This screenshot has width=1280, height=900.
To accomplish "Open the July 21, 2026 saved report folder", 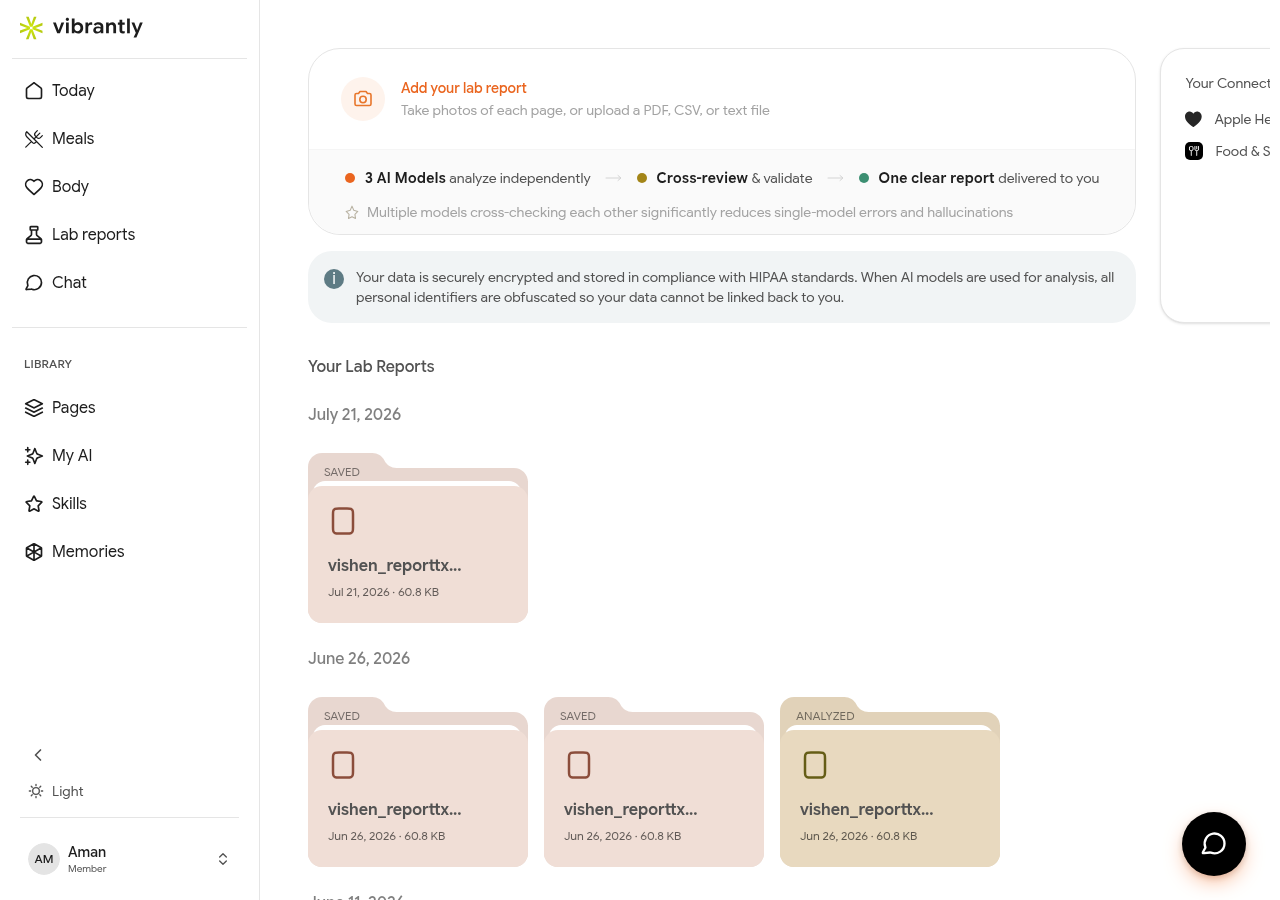I will pos(418,538).
